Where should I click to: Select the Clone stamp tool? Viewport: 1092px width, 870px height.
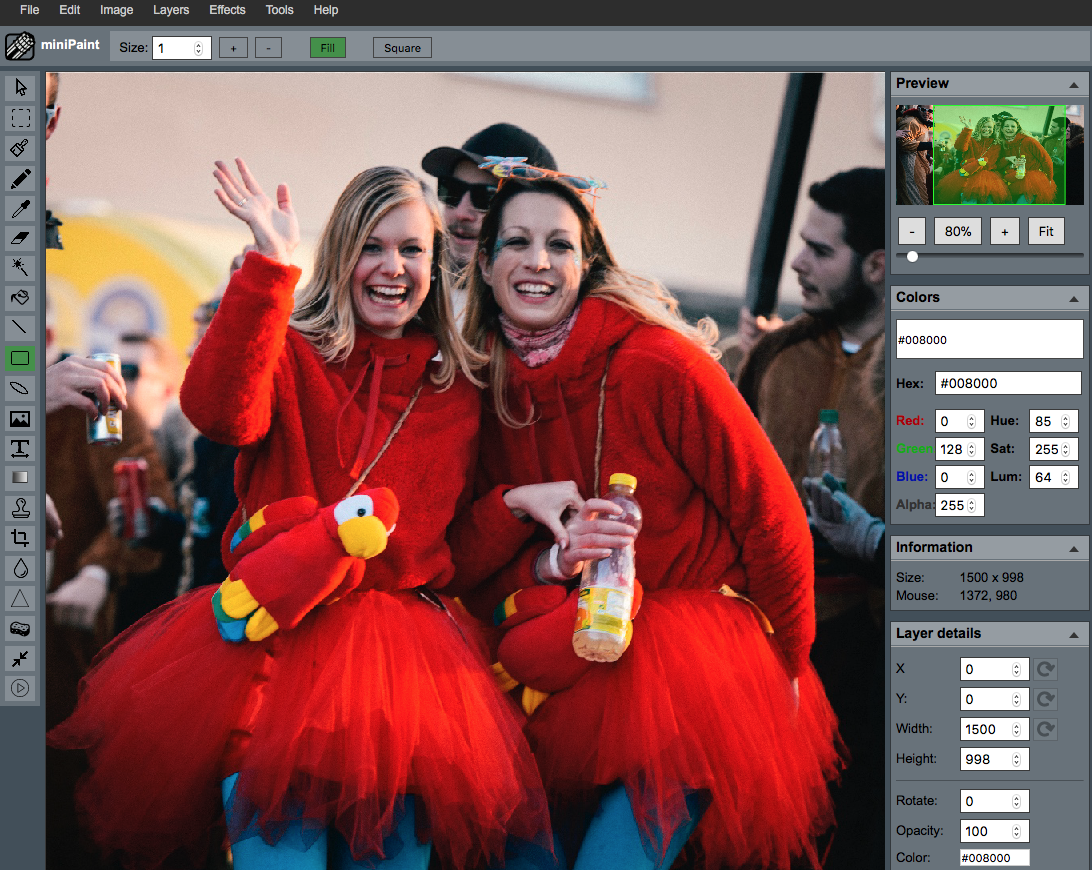21,508
